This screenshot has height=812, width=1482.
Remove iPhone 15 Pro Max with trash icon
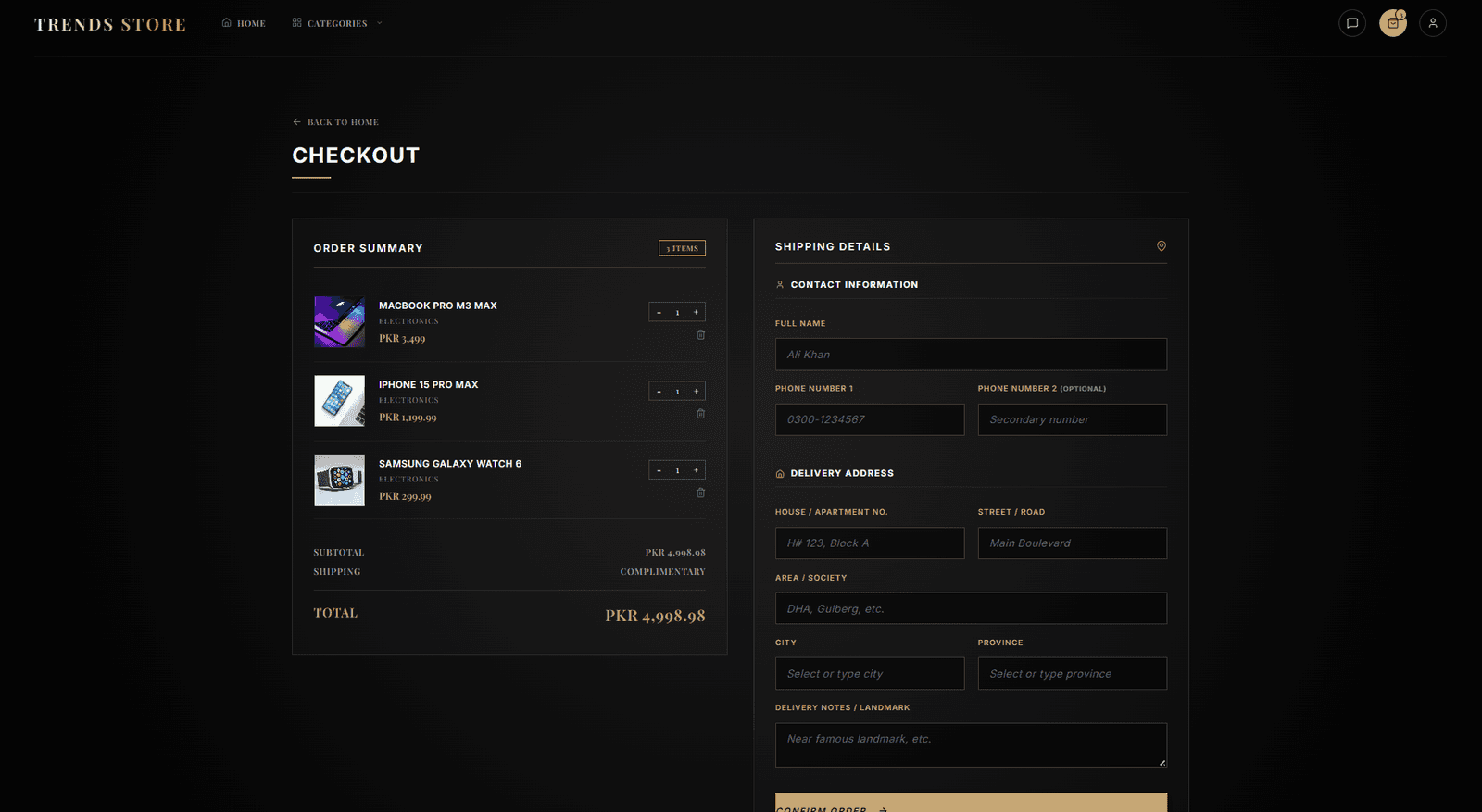[700, 414]
